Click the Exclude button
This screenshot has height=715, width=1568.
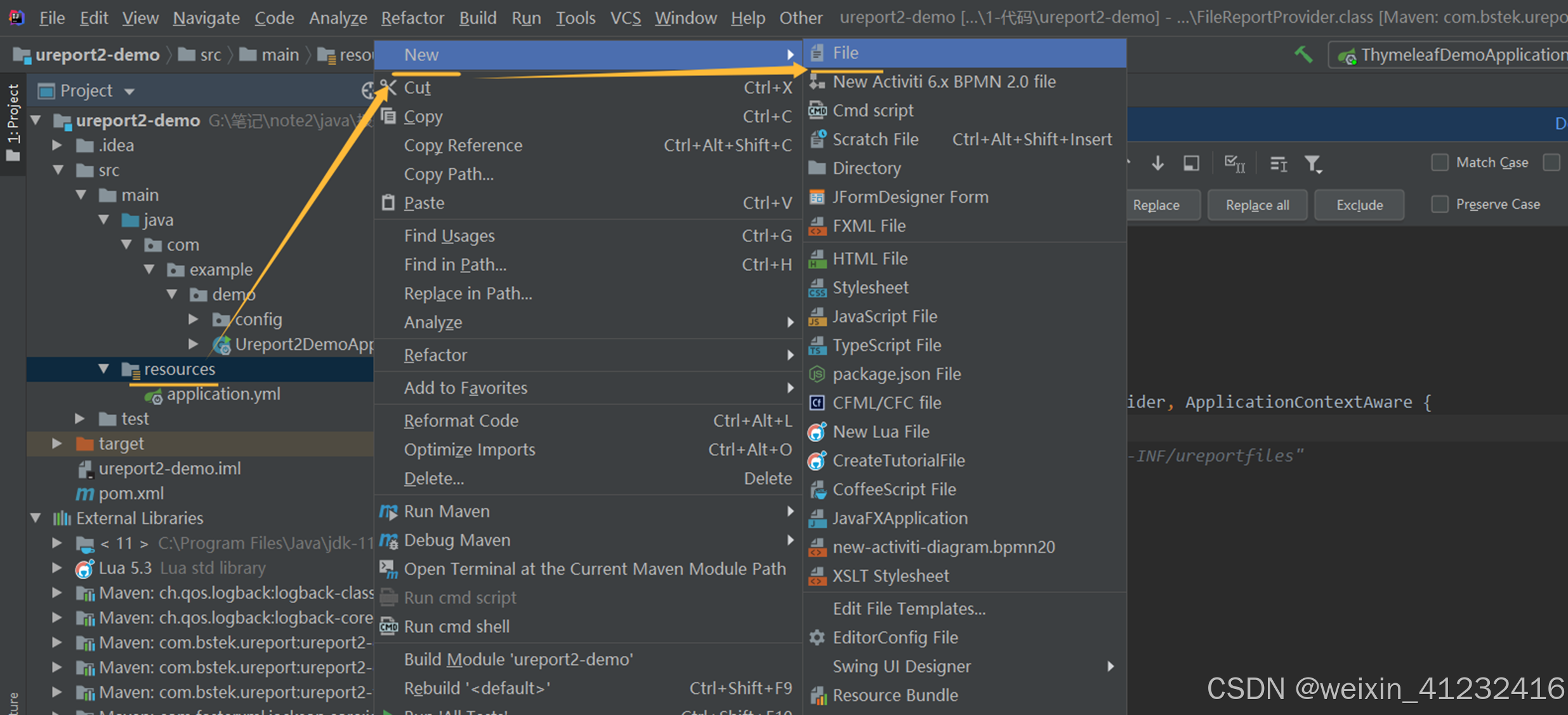coord(1359,205)
